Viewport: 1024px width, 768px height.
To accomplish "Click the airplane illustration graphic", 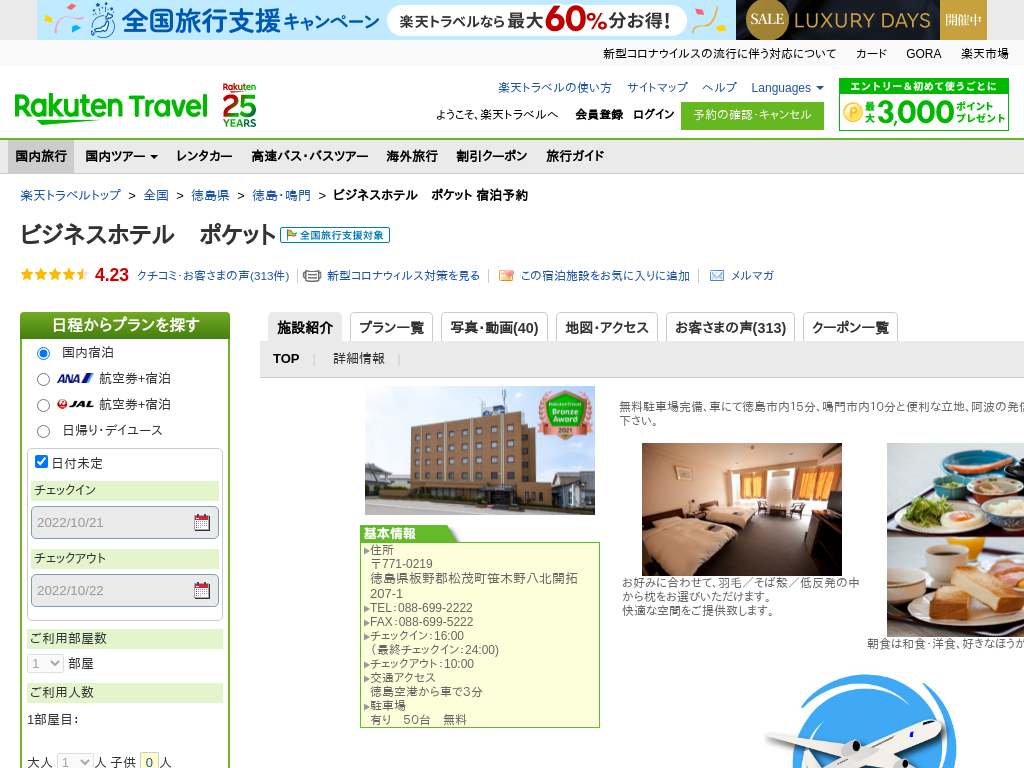I will [862, 722].
